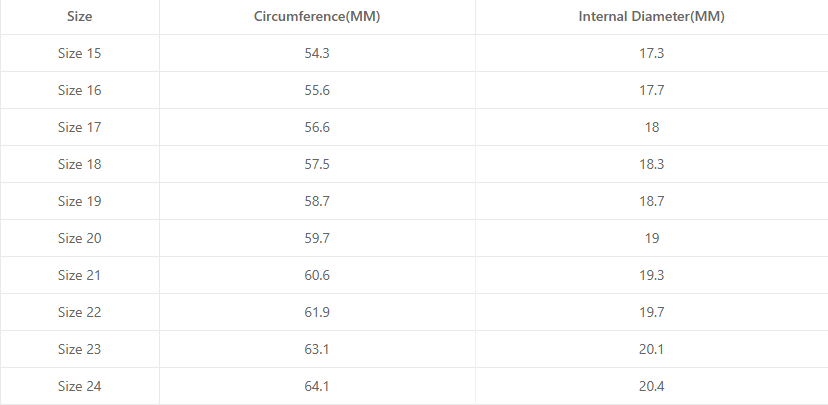This screenshot has width=828, height=405.
Task: Click the Internal Diameter(MM) column header
Action: point(652,16)
